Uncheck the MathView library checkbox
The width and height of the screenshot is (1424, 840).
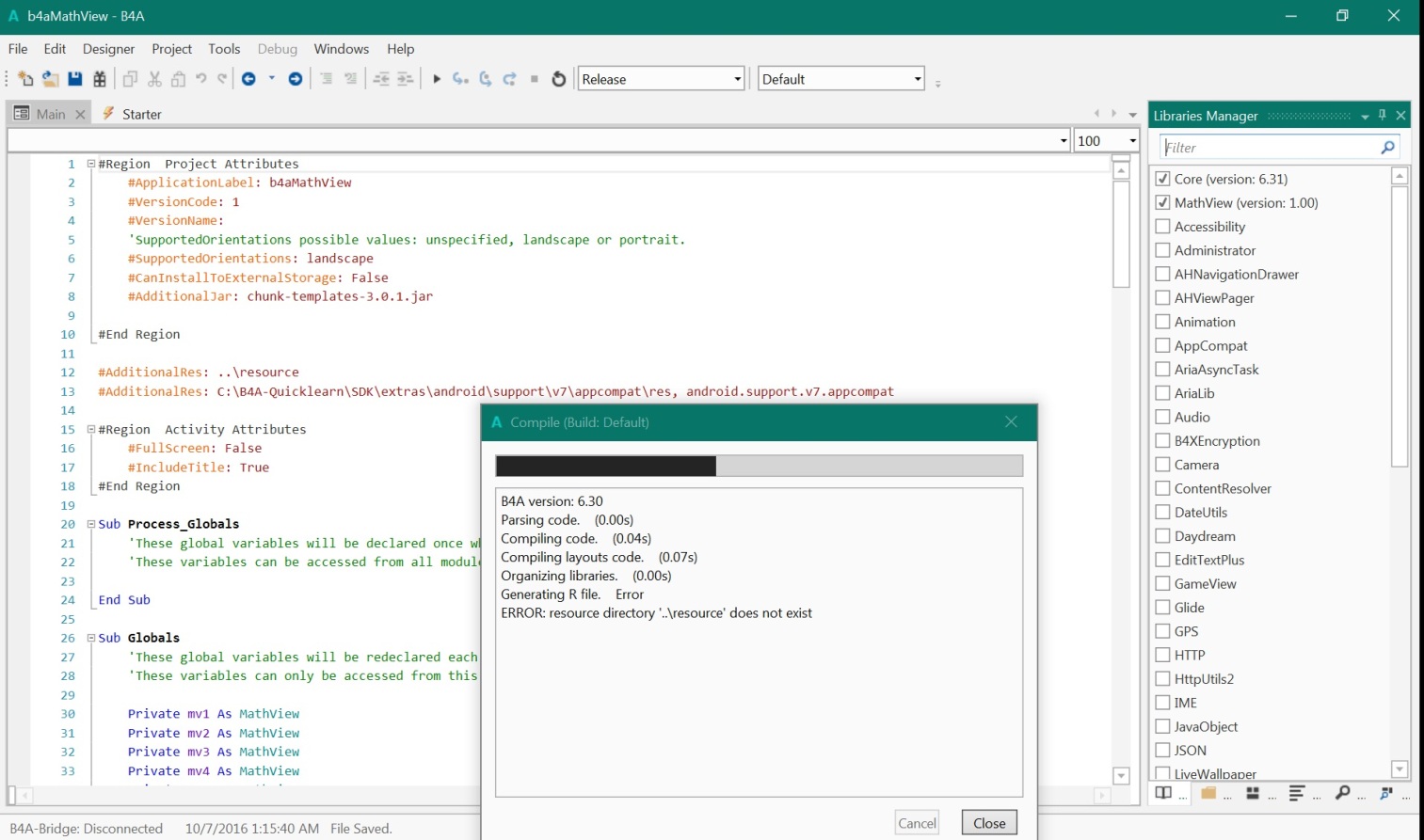coord(1163,202)
